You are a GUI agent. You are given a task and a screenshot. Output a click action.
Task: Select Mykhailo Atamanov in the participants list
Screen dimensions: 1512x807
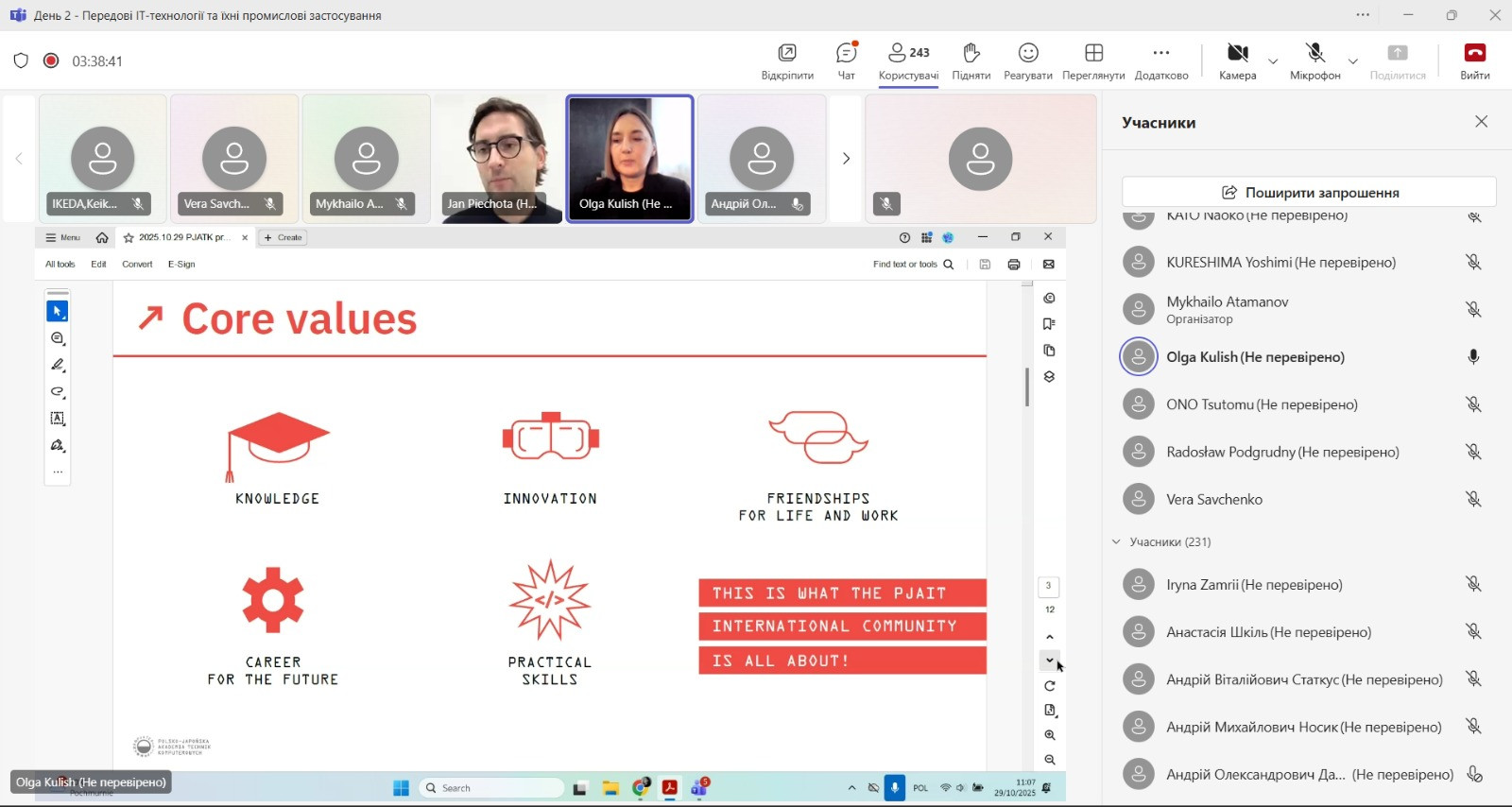tap(1227, 309)
